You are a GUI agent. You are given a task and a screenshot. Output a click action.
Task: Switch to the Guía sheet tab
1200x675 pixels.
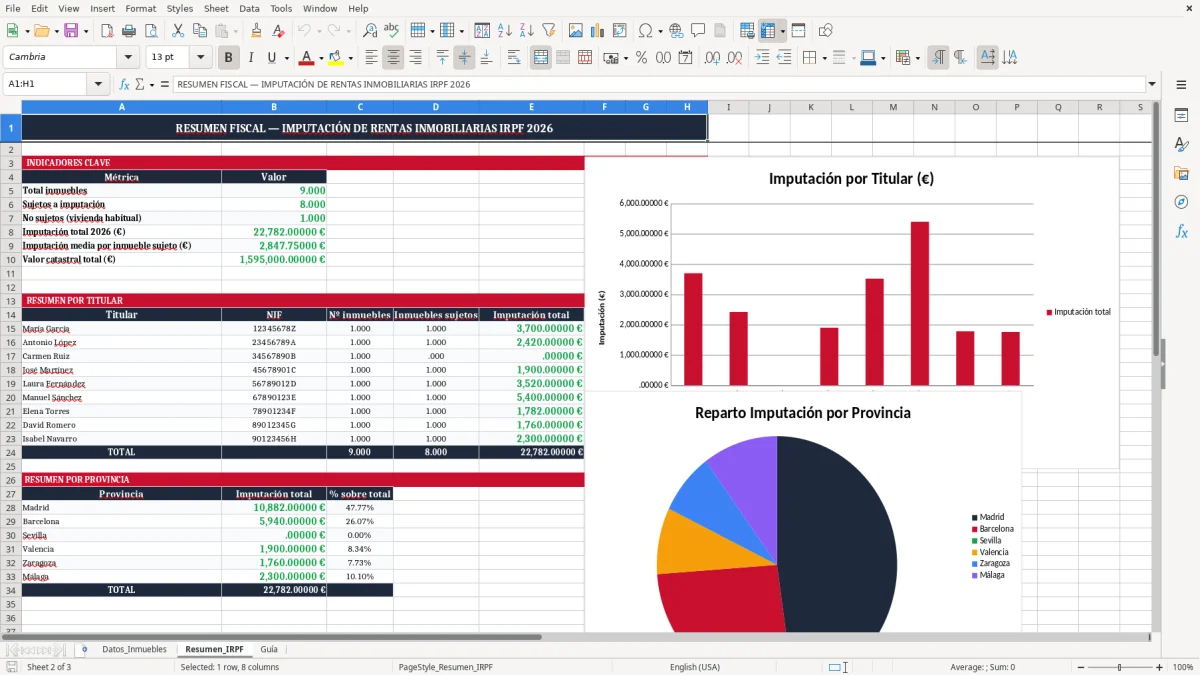[269, 649]
